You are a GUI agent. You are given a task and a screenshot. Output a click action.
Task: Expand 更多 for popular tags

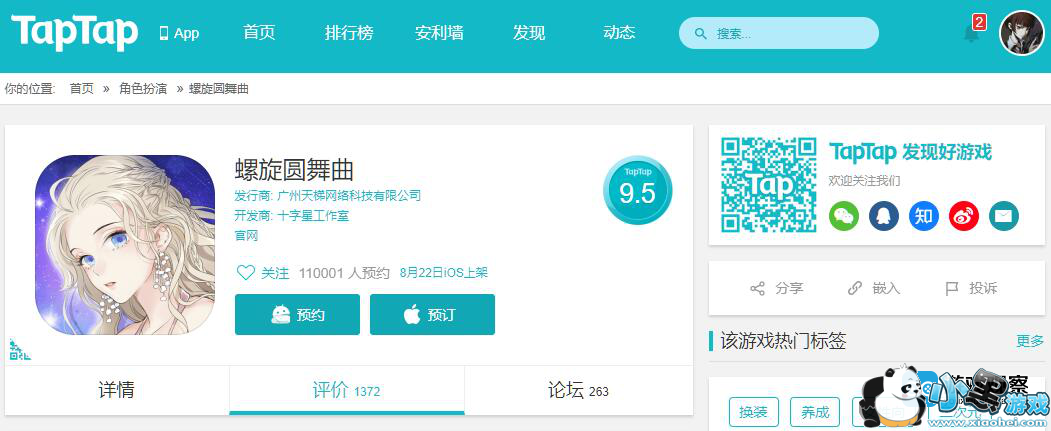(x=1030, y=341)
